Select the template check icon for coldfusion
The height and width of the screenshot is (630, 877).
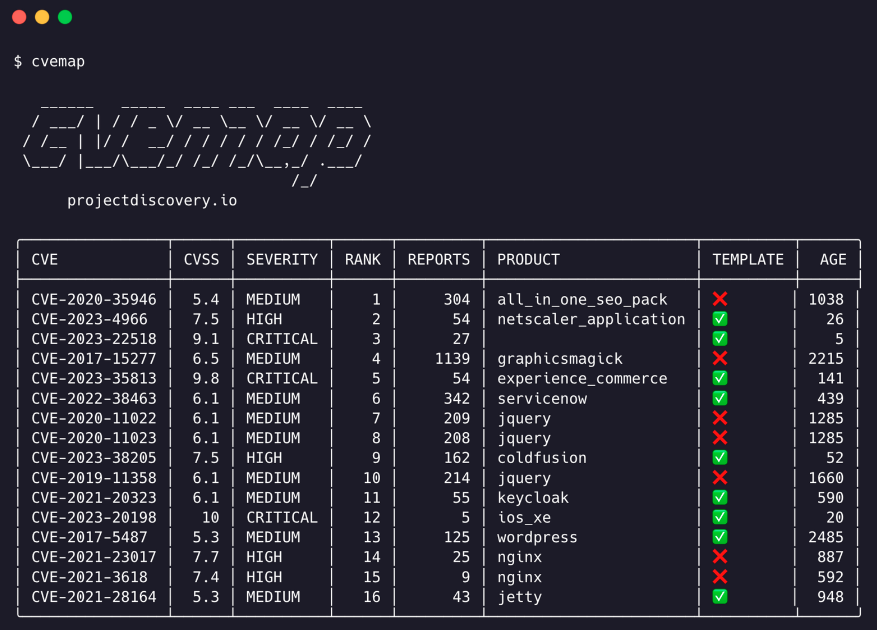coord(719,458)
